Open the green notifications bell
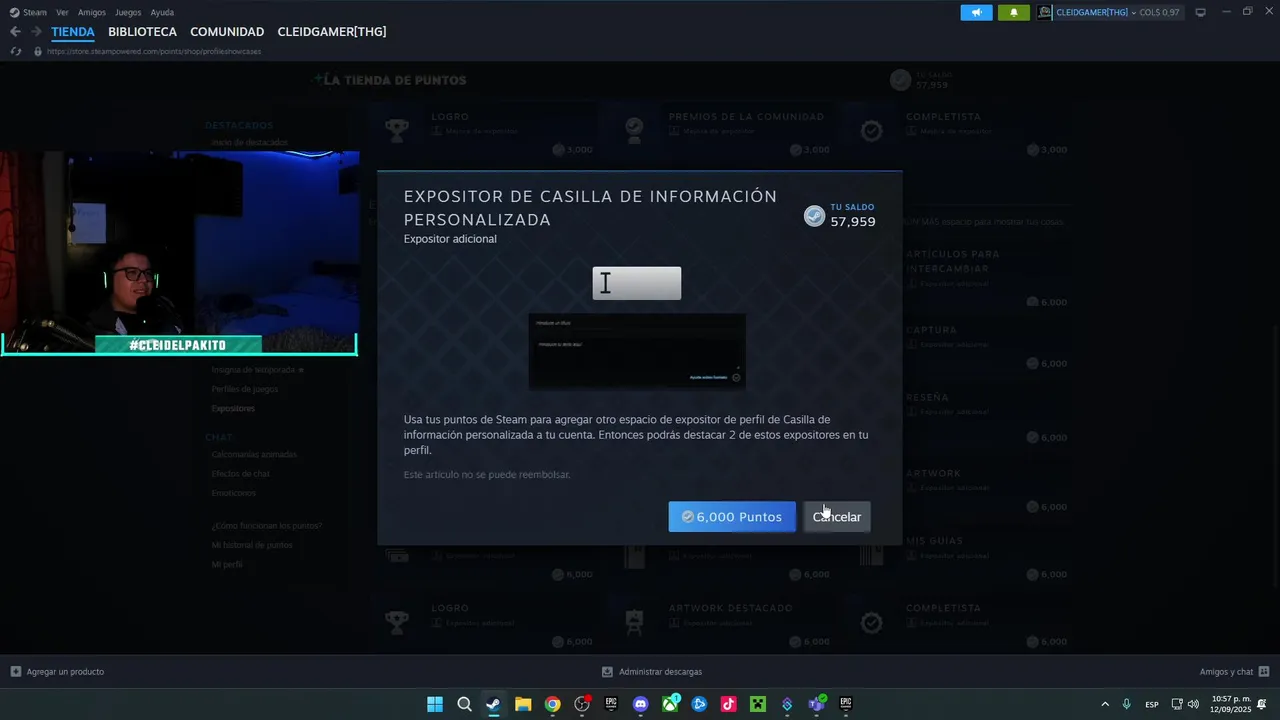 (1013, 12)
